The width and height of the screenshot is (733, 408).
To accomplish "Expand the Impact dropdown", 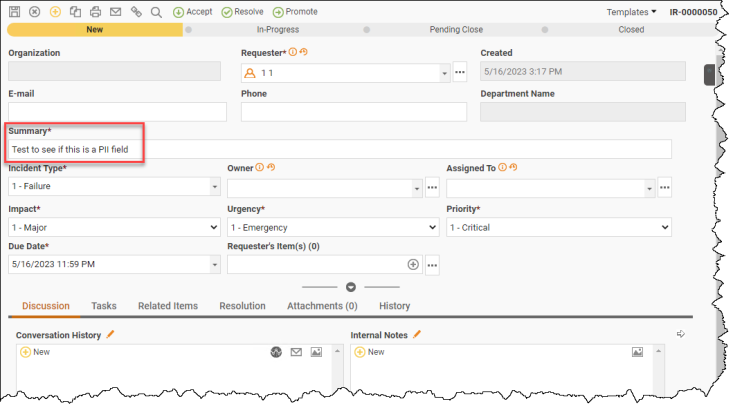I will [x=114, y=228].
